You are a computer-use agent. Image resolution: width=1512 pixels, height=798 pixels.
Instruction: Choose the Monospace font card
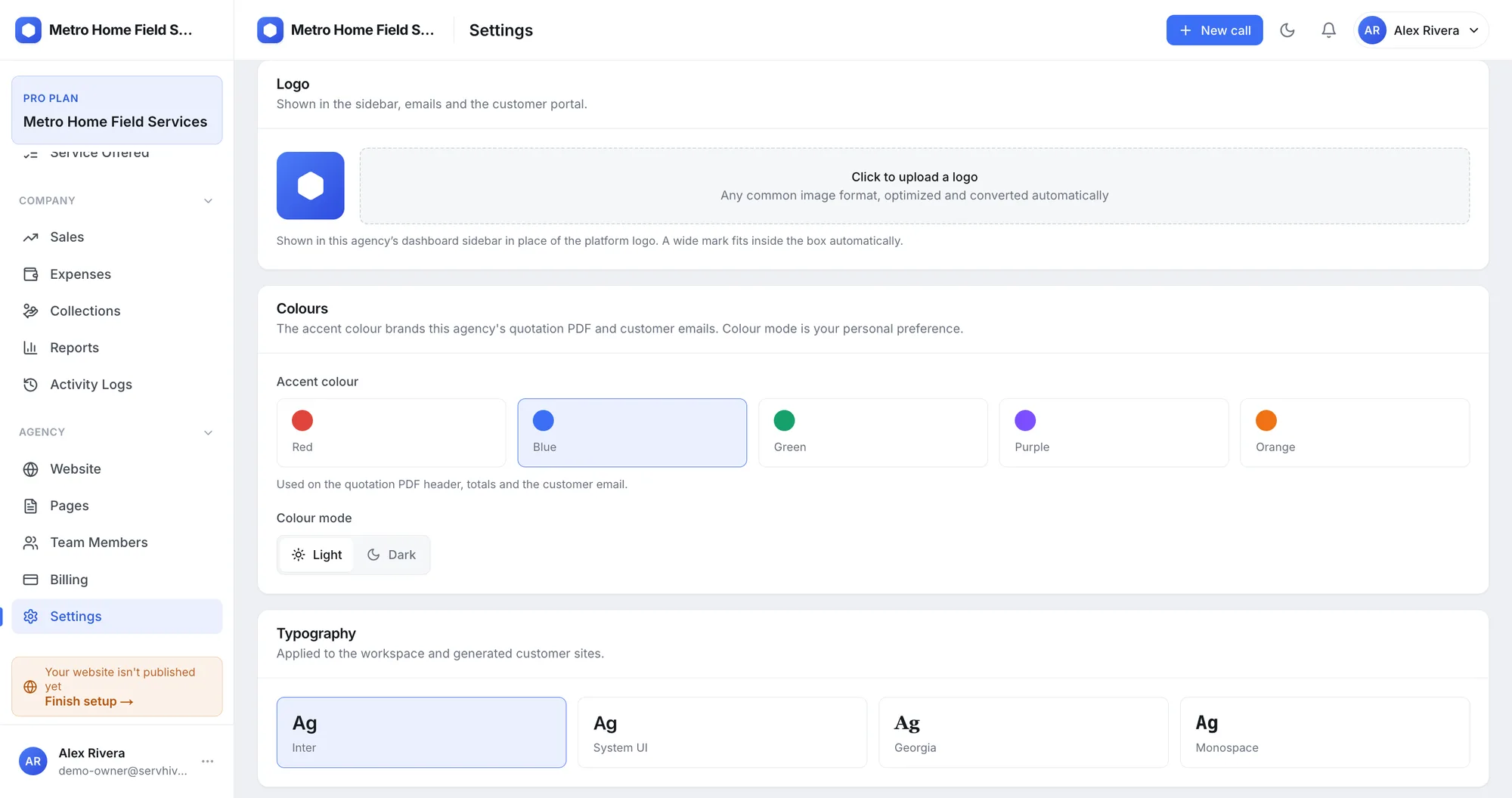point(1325,732)
